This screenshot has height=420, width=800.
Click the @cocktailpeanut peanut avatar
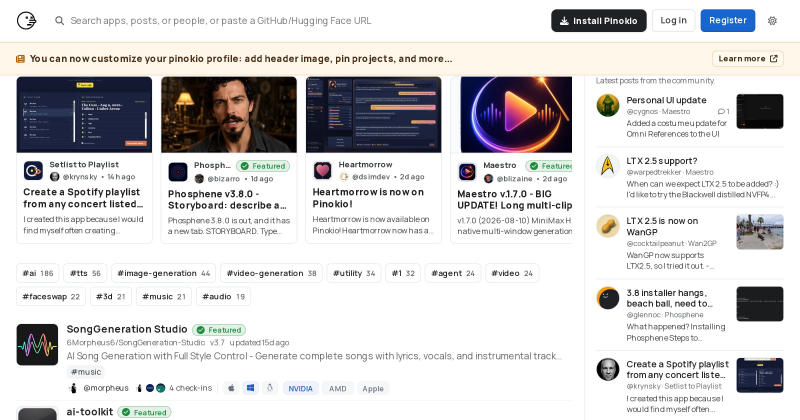click(608, 226)
